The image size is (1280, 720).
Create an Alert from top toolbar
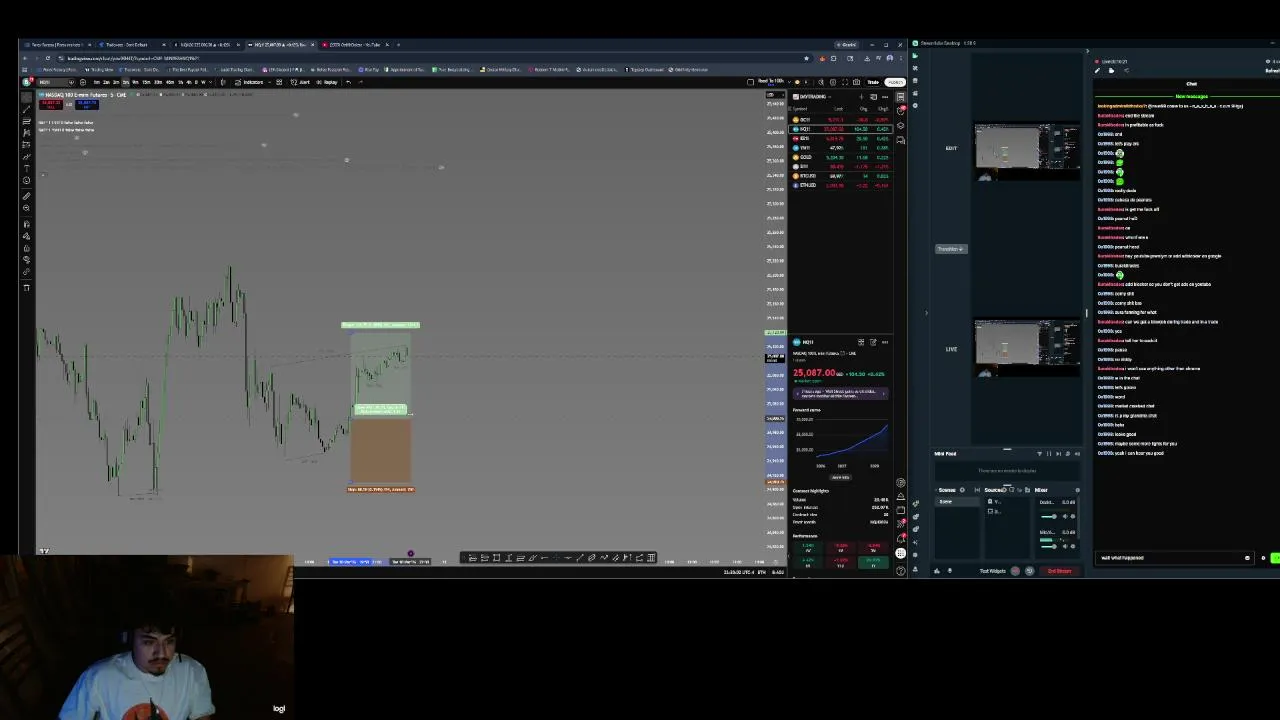coord(300,82)
